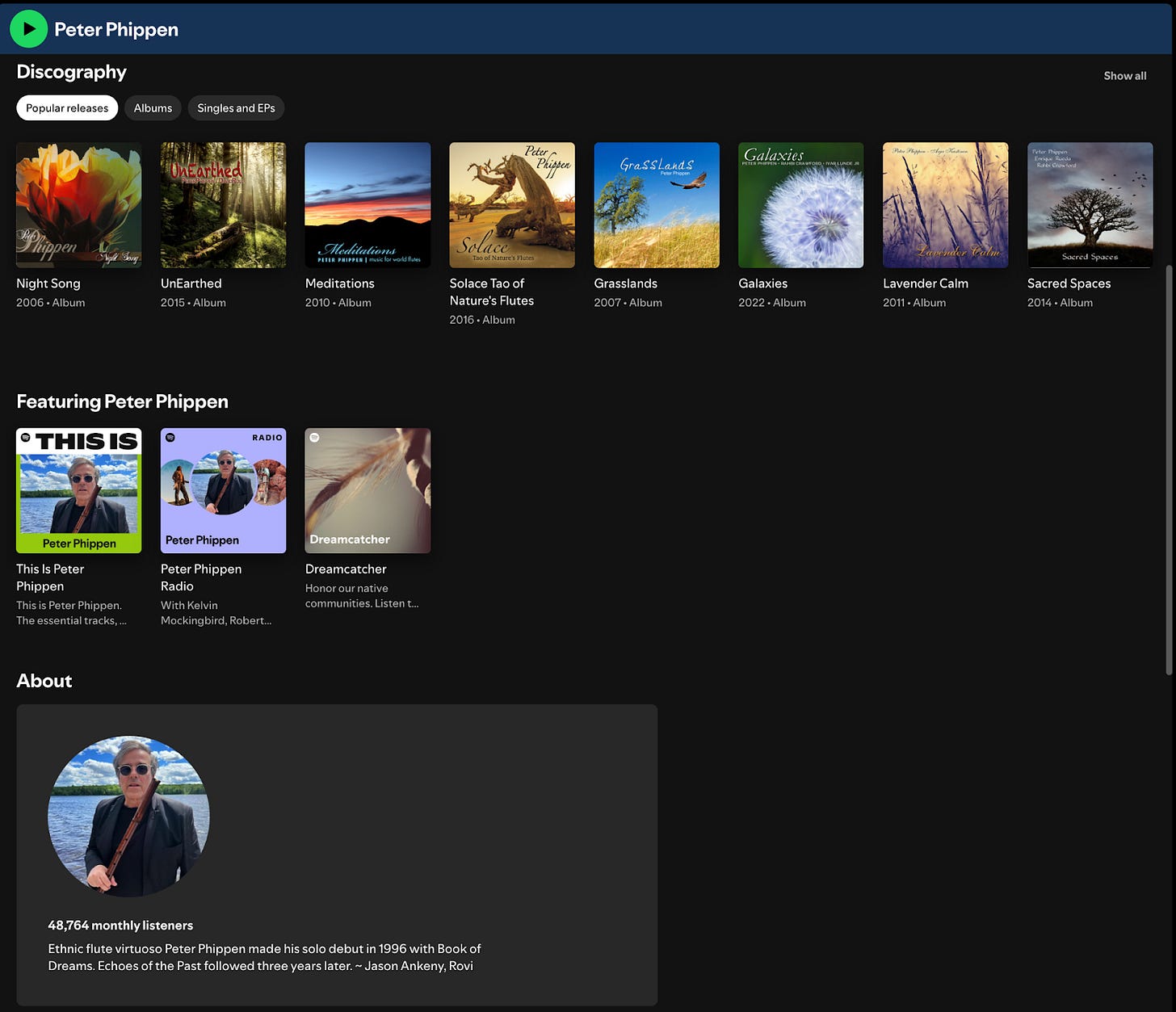Click the About section heading
Viewport: 1176px width, 1012px height.
pos(44,681)
